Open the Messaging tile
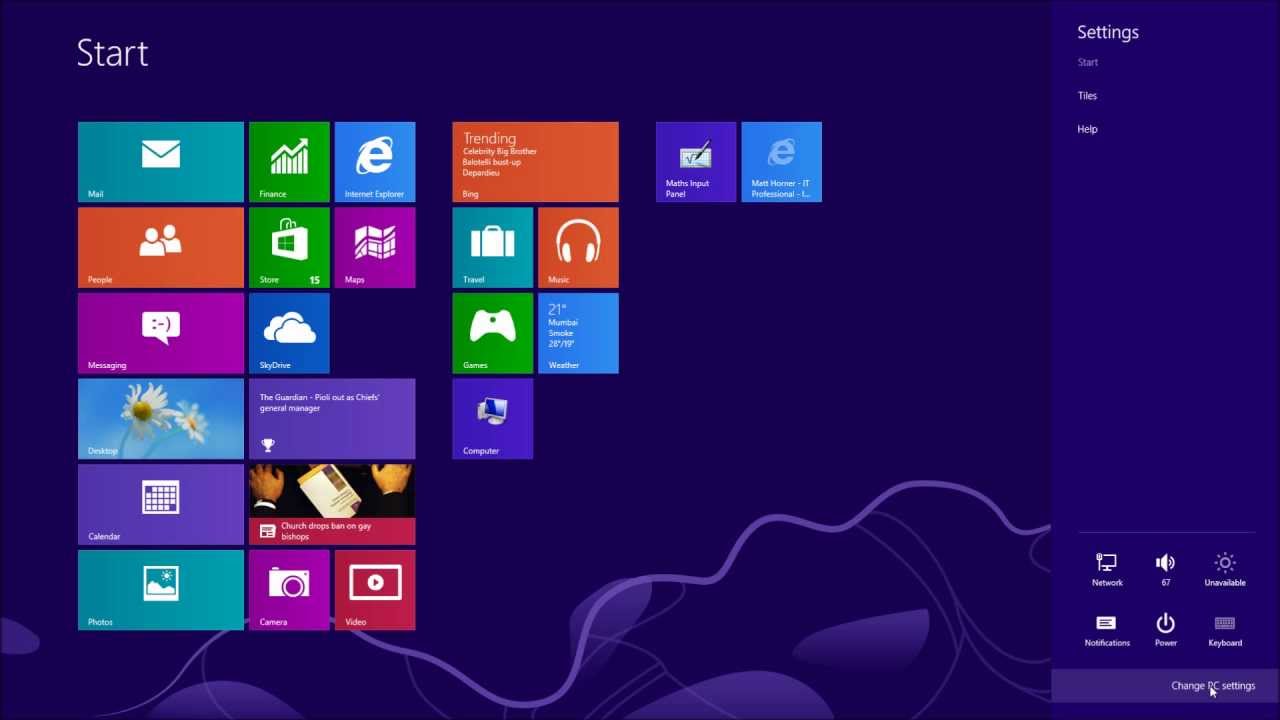Viewport: 1280px width, 720px height. 161,333
